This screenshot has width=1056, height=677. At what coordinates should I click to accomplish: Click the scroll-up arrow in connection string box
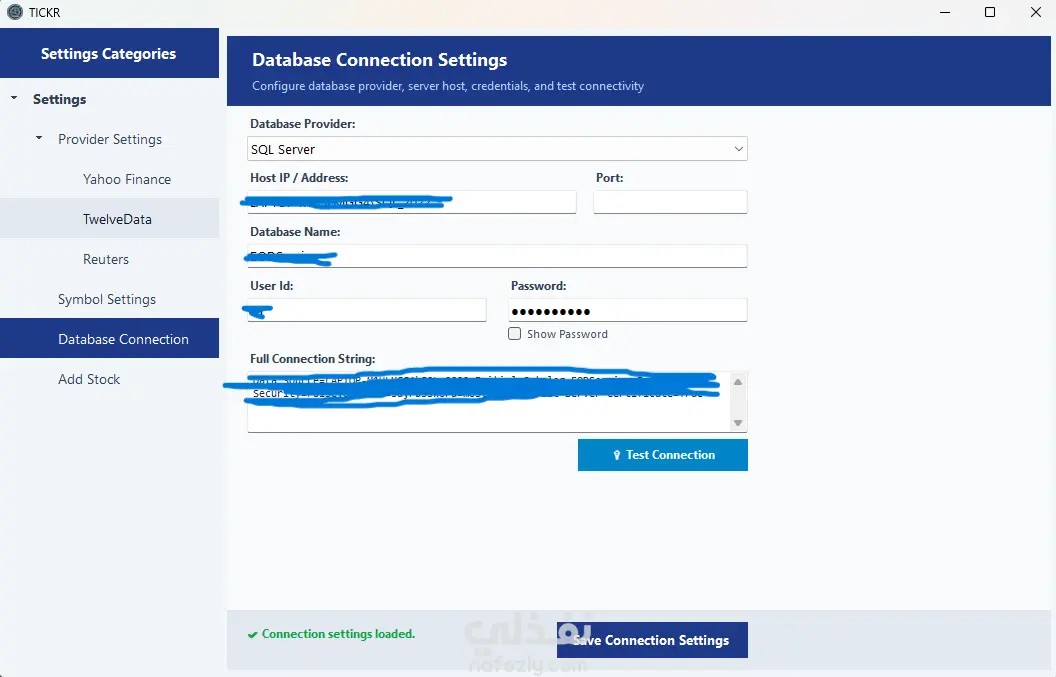tap(738, 382)
